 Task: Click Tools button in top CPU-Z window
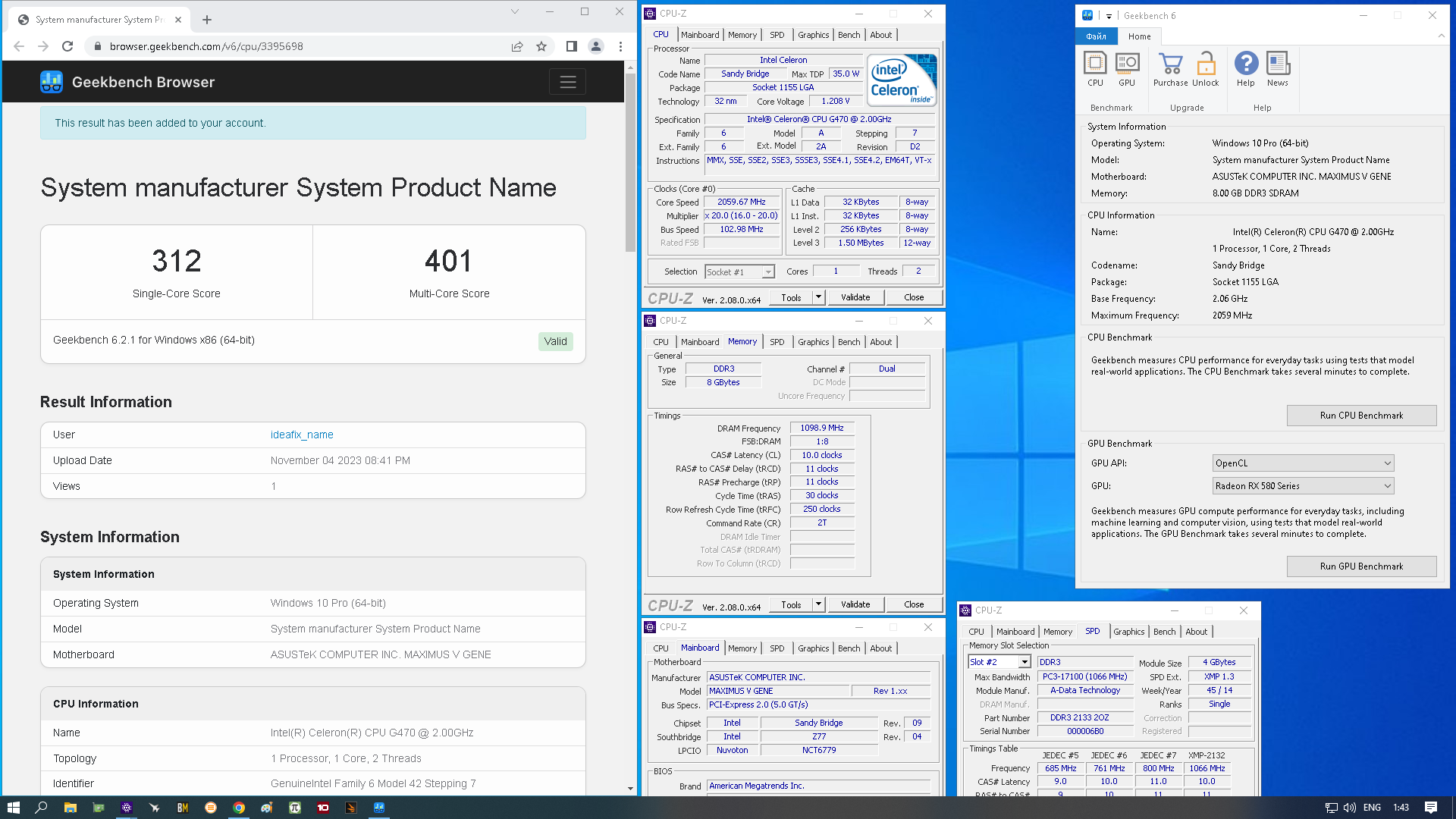791,298
